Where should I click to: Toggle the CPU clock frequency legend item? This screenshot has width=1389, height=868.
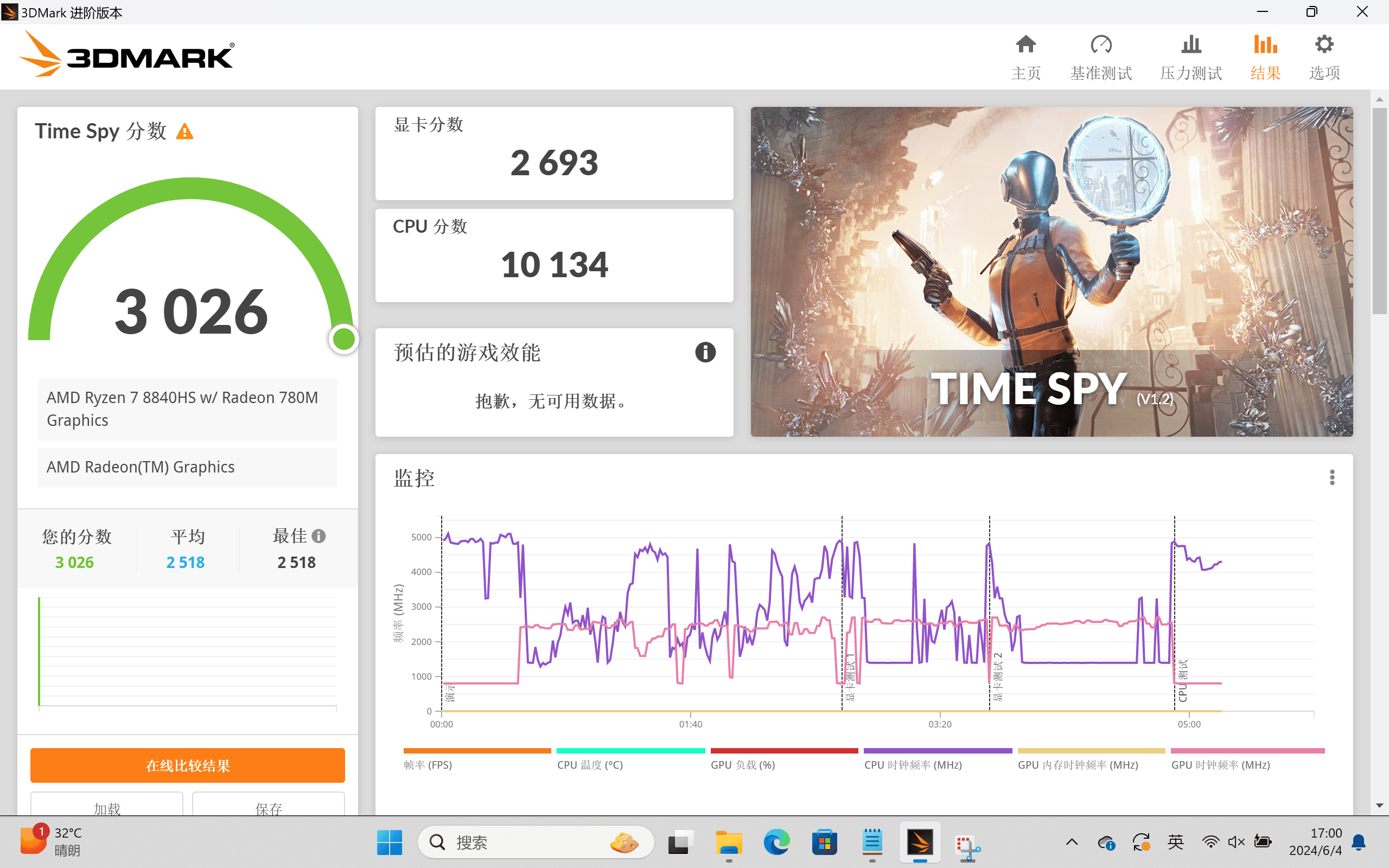point(913,765)
